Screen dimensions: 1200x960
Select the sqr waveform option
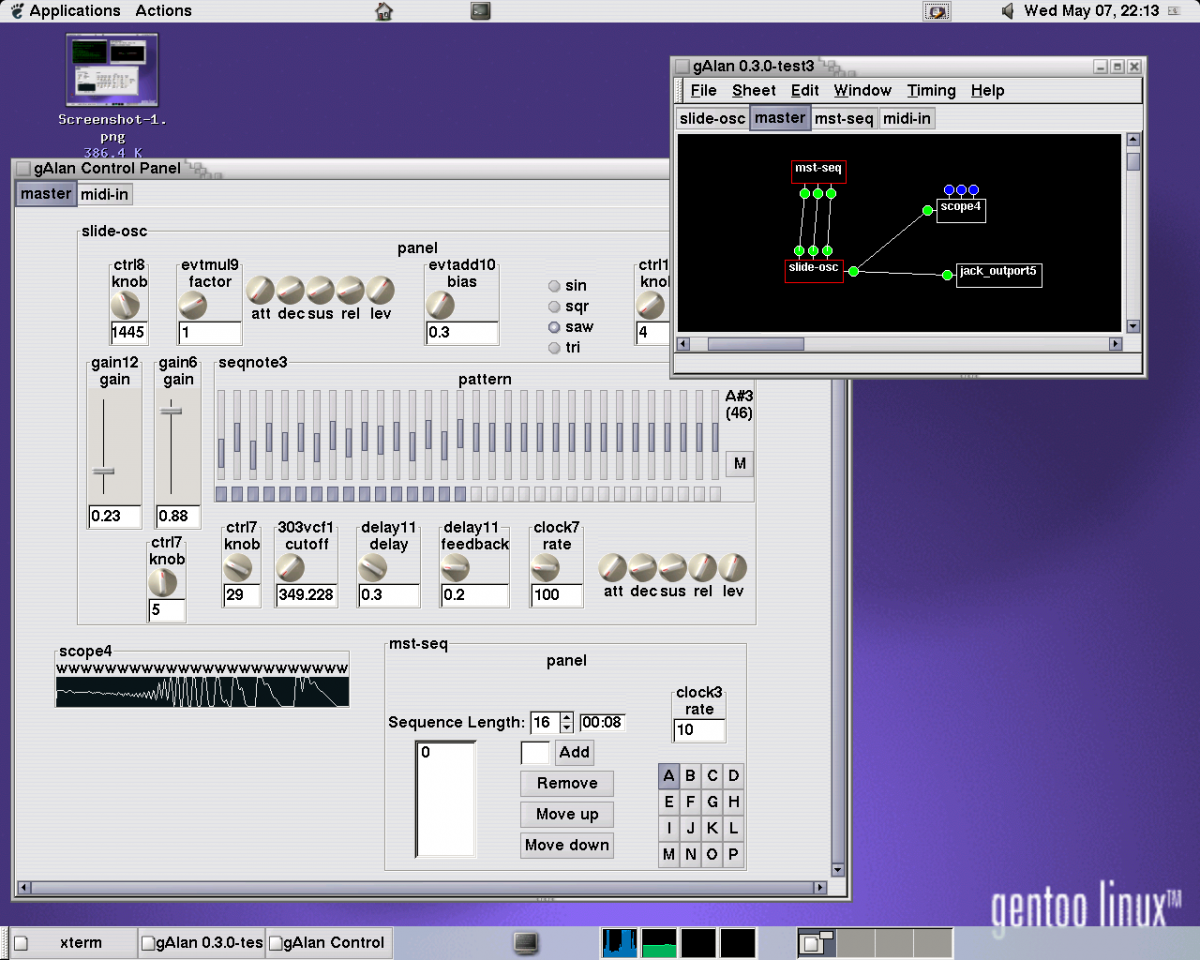pyautogui.click(x=554, y=307)
